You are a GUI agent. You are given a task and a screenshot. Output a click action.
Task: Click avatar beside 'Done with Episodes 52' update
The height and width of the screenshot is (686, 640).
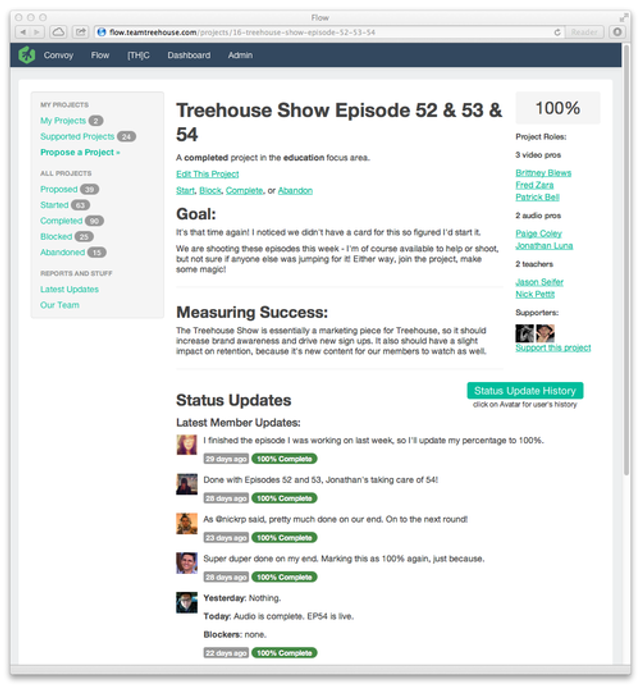[187, 484]
